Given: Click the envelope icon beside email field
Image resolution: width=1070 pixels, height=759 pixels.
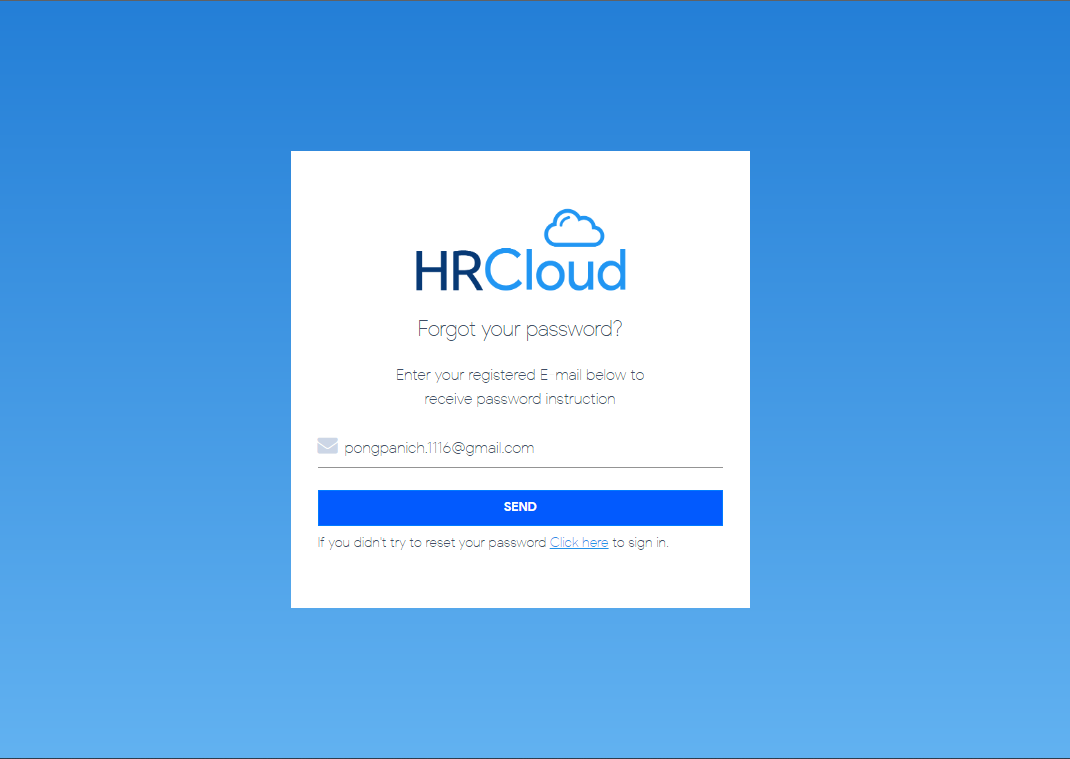Looking at the screenshot, I should tap(328, 446).
